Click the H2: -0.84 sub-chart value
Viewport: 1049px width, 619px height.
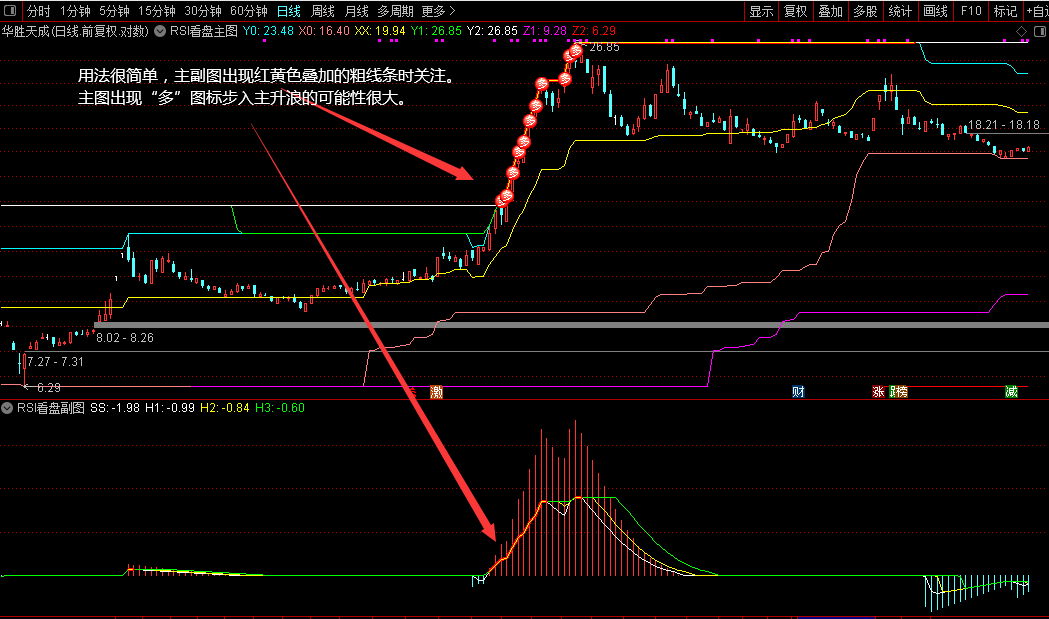(x=225, y=408)
